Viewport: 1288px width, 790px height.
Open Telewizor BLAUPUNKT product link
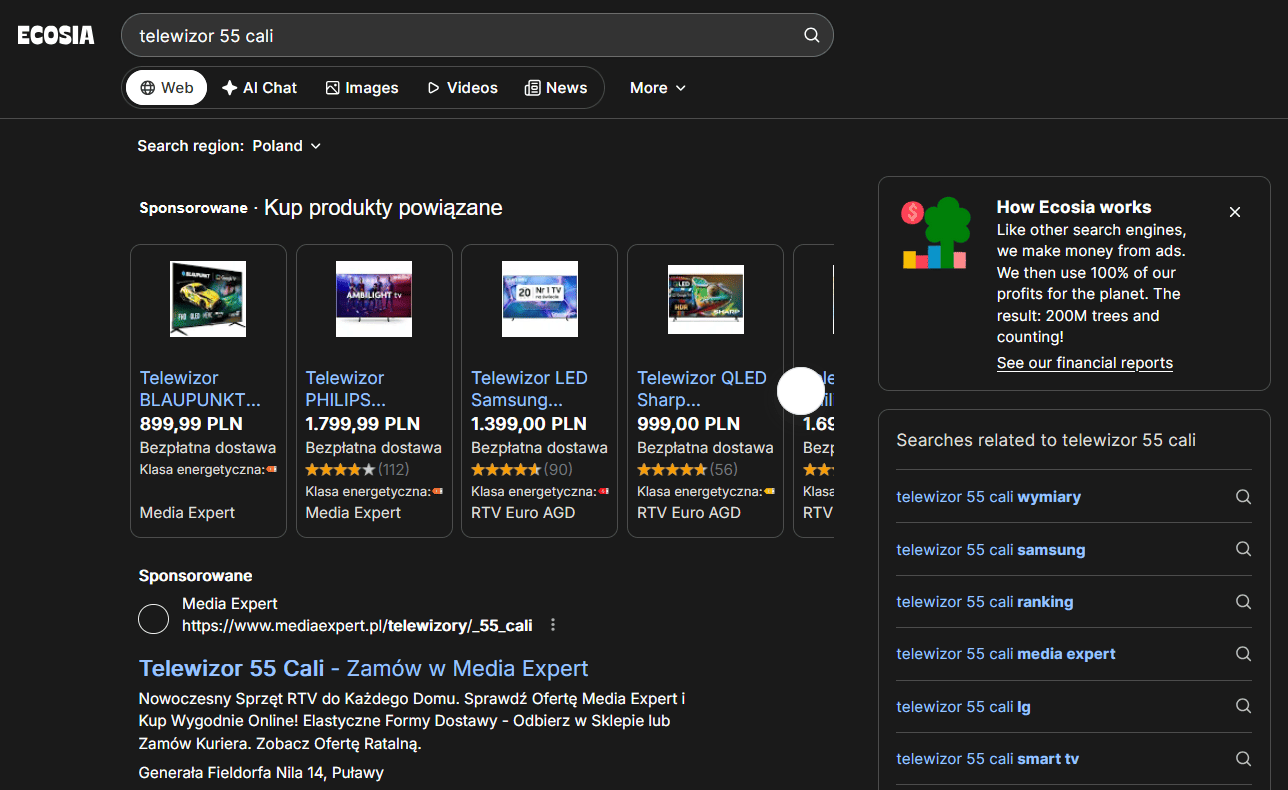[200, 389]
